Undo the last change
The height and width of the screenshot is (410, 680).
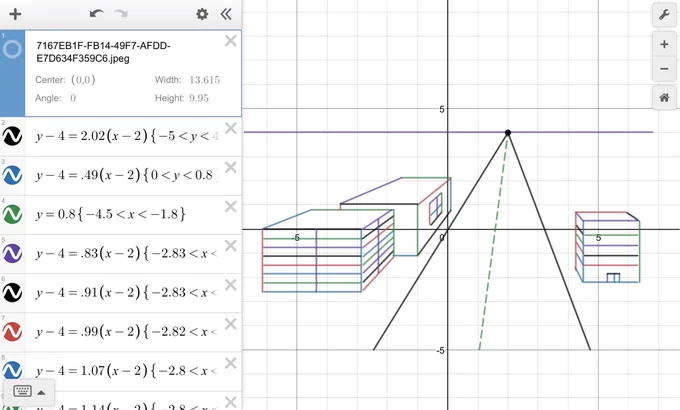[96, 13]
